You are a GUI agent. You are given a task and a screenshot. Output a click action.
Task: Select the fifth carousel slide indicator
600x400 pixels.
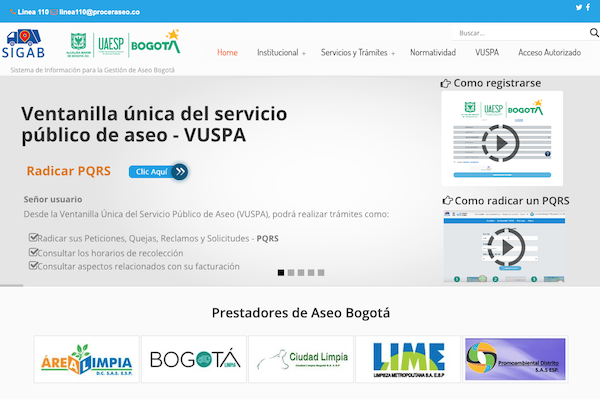(x=321, y=273)
